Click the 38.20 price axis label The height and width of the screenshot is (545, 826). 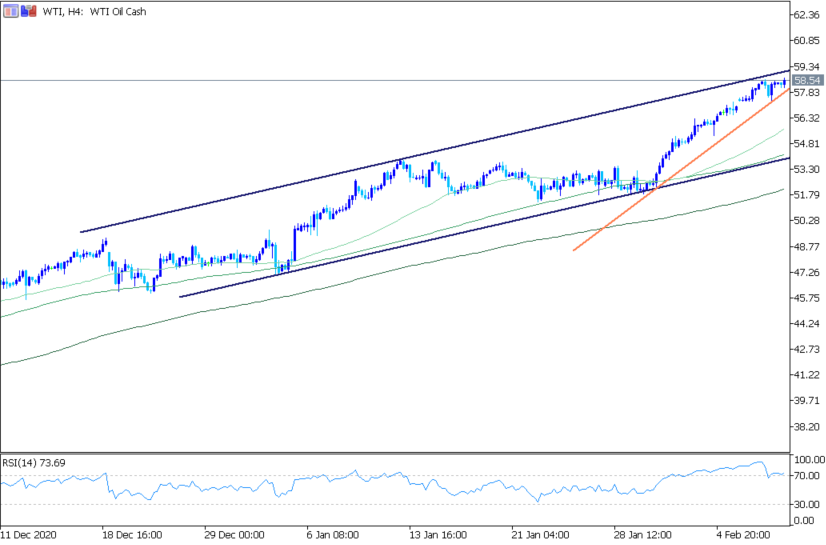[x=807, y=427]
